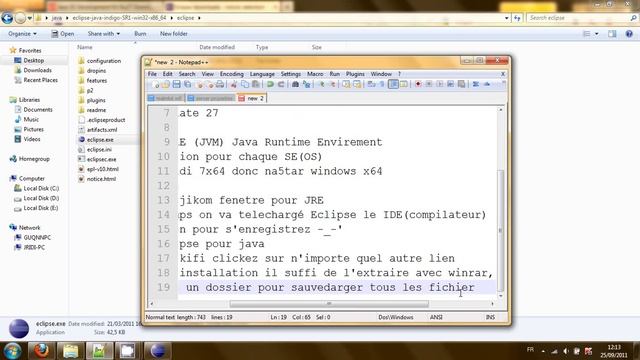Click the Save All icon in Notepad++
This screenshot has width=640, height=360.
pyautogui.click(x=187, y=84)
